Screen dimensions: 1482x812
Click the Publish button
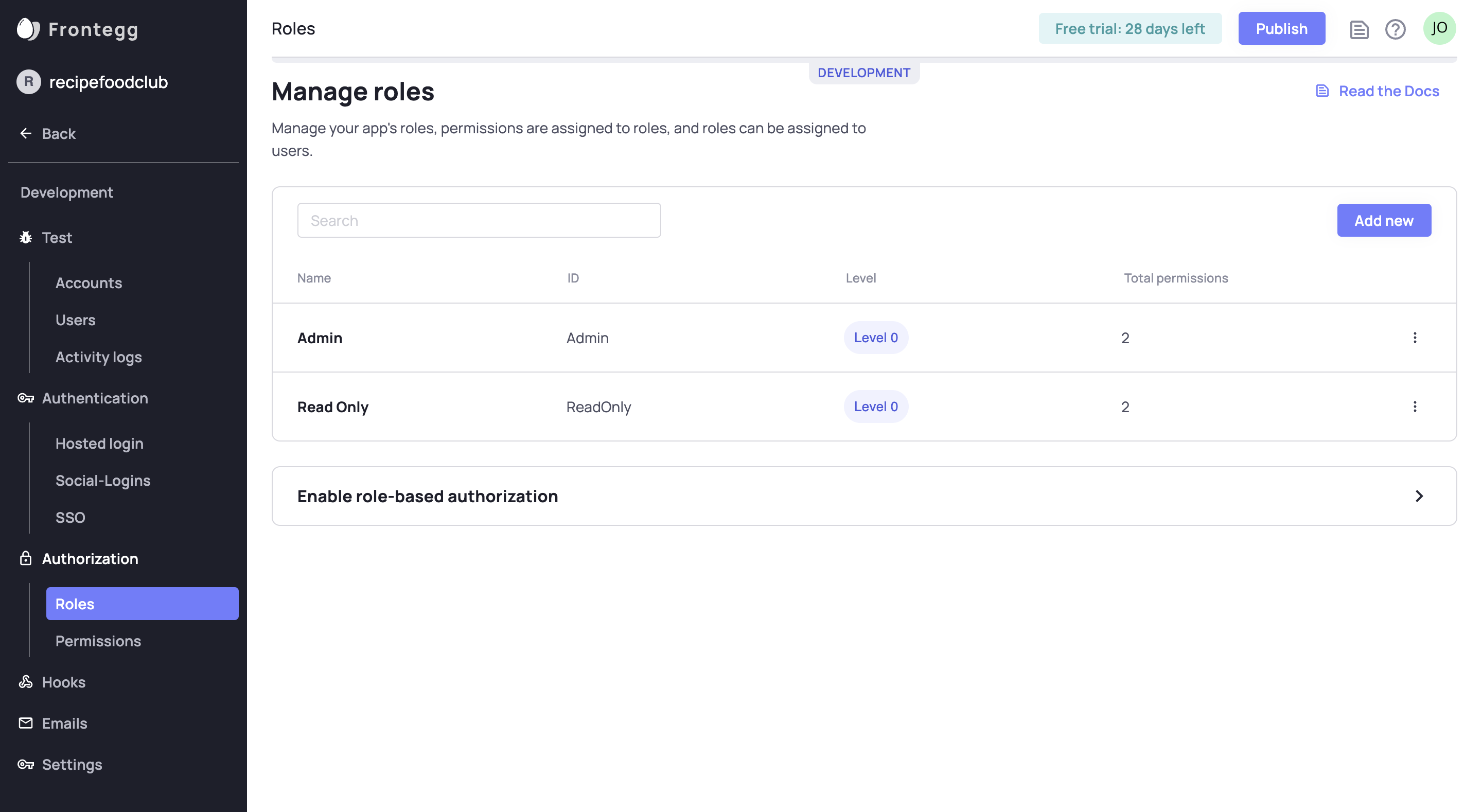(1282, 28)
